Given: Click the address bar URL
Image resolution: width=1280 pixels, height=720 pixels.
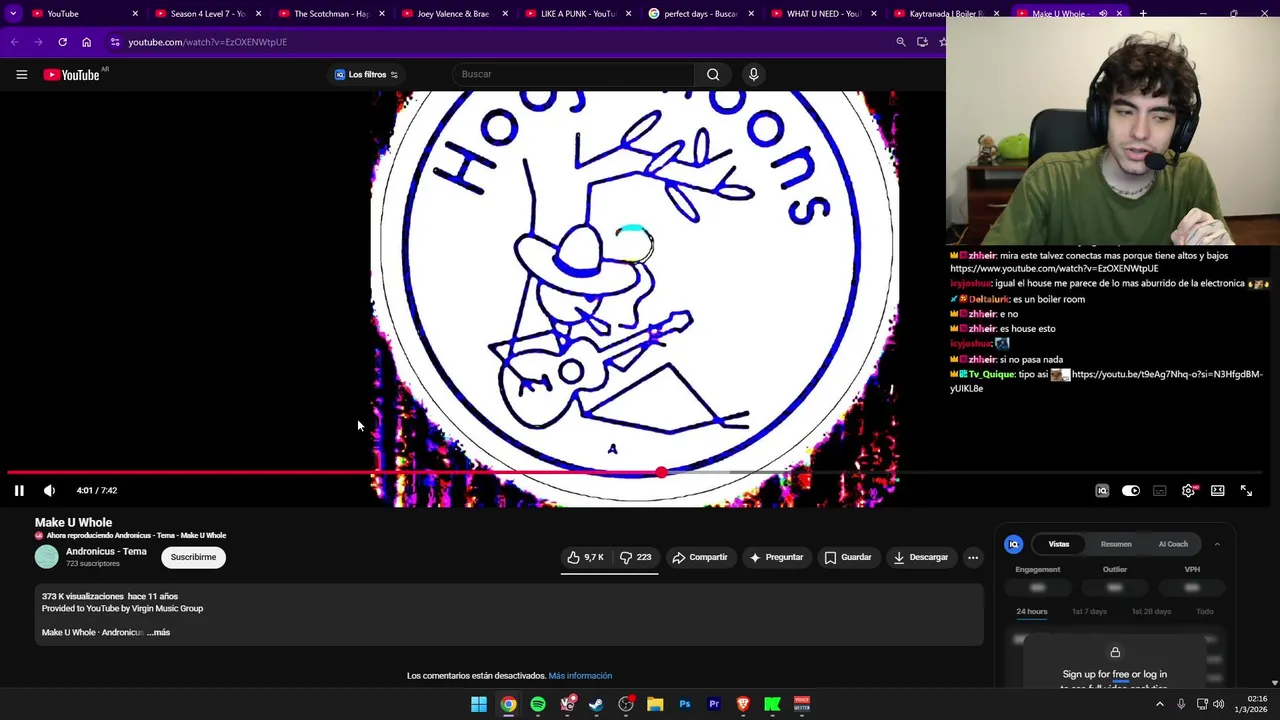Looking at the screenshot, I should [207, 42].
